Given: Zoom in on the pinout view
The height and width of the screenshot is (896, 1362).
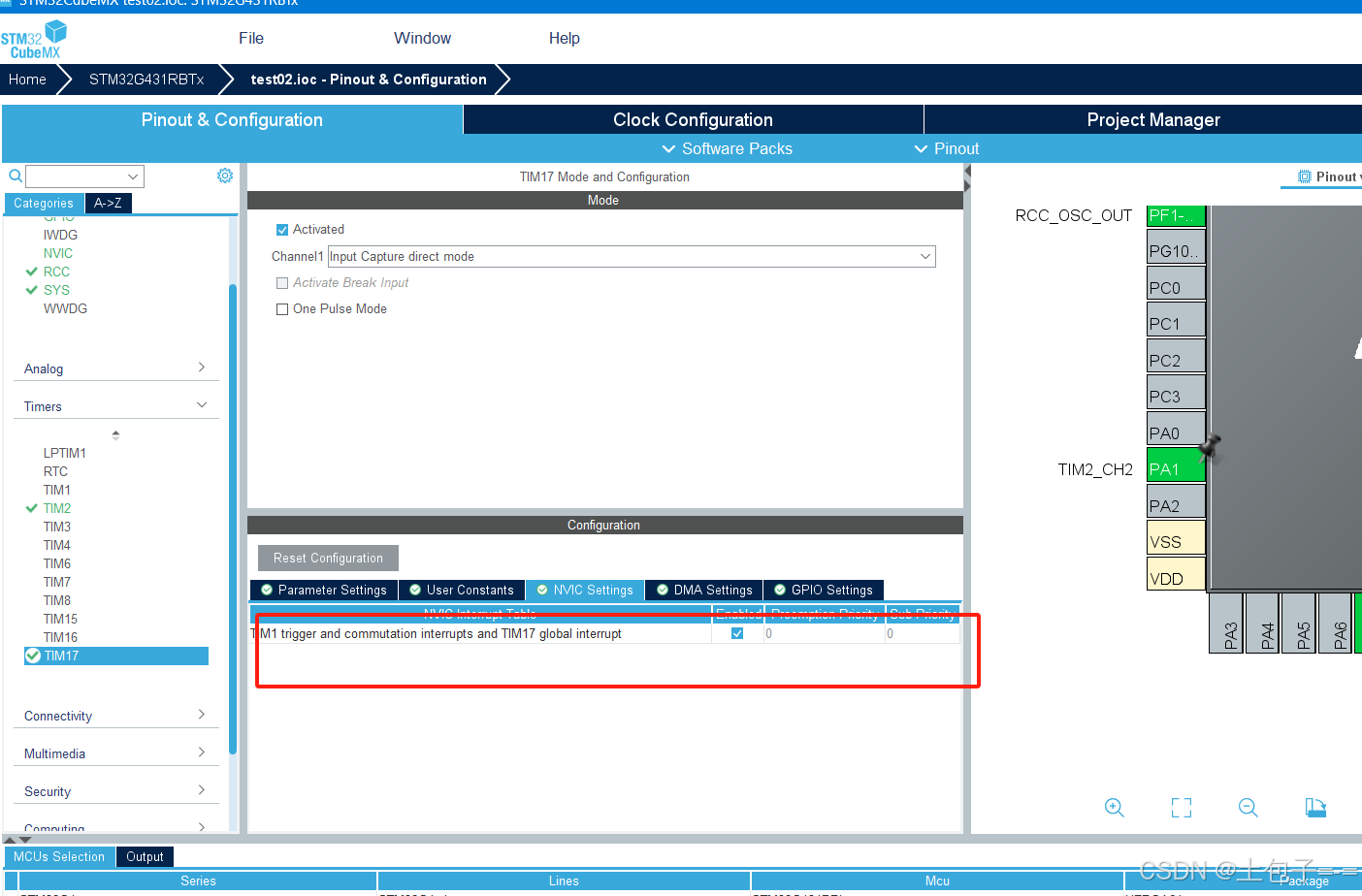Looking at the screenshot, I should click(1115, 808).
